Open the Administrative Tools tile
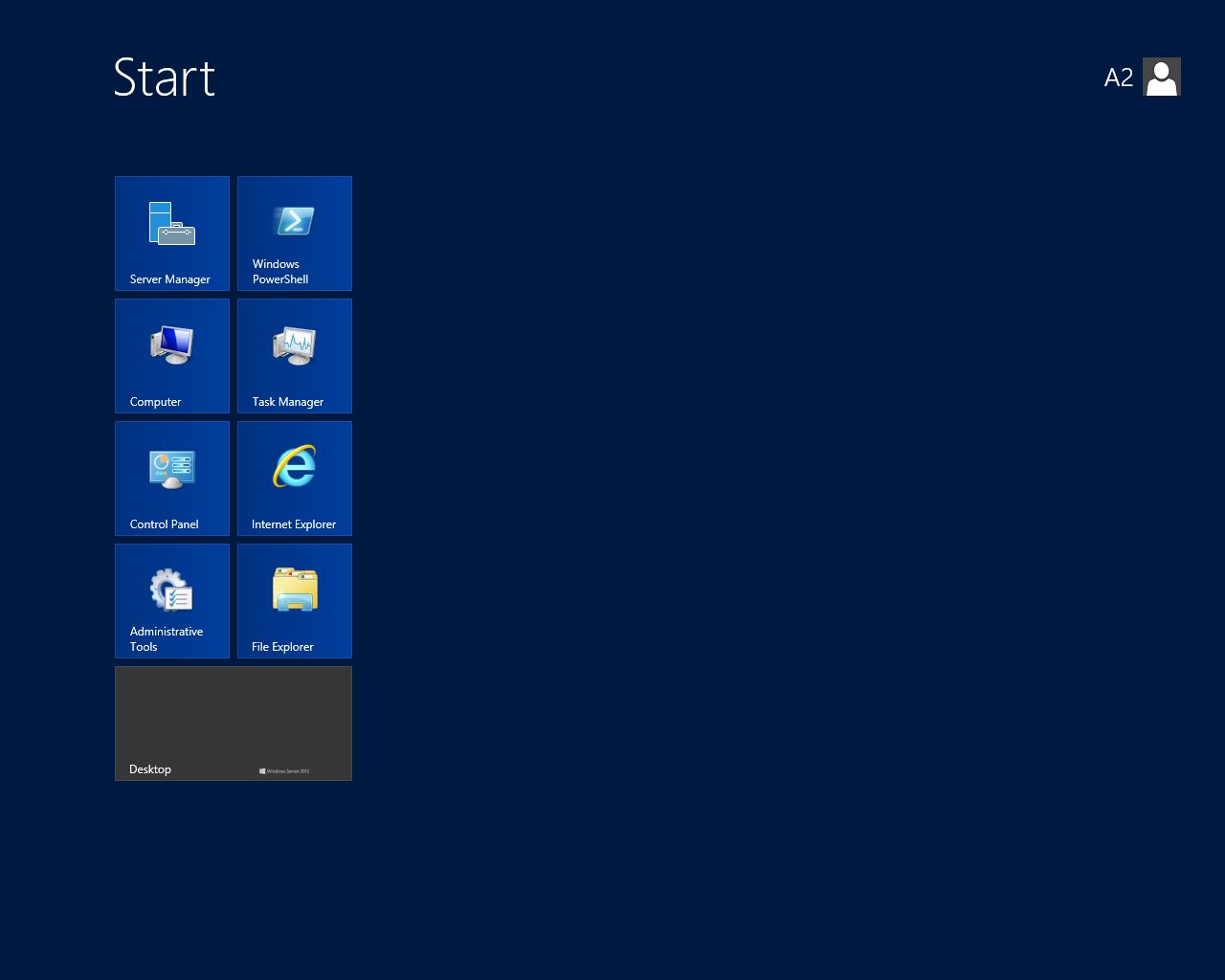 172,601
